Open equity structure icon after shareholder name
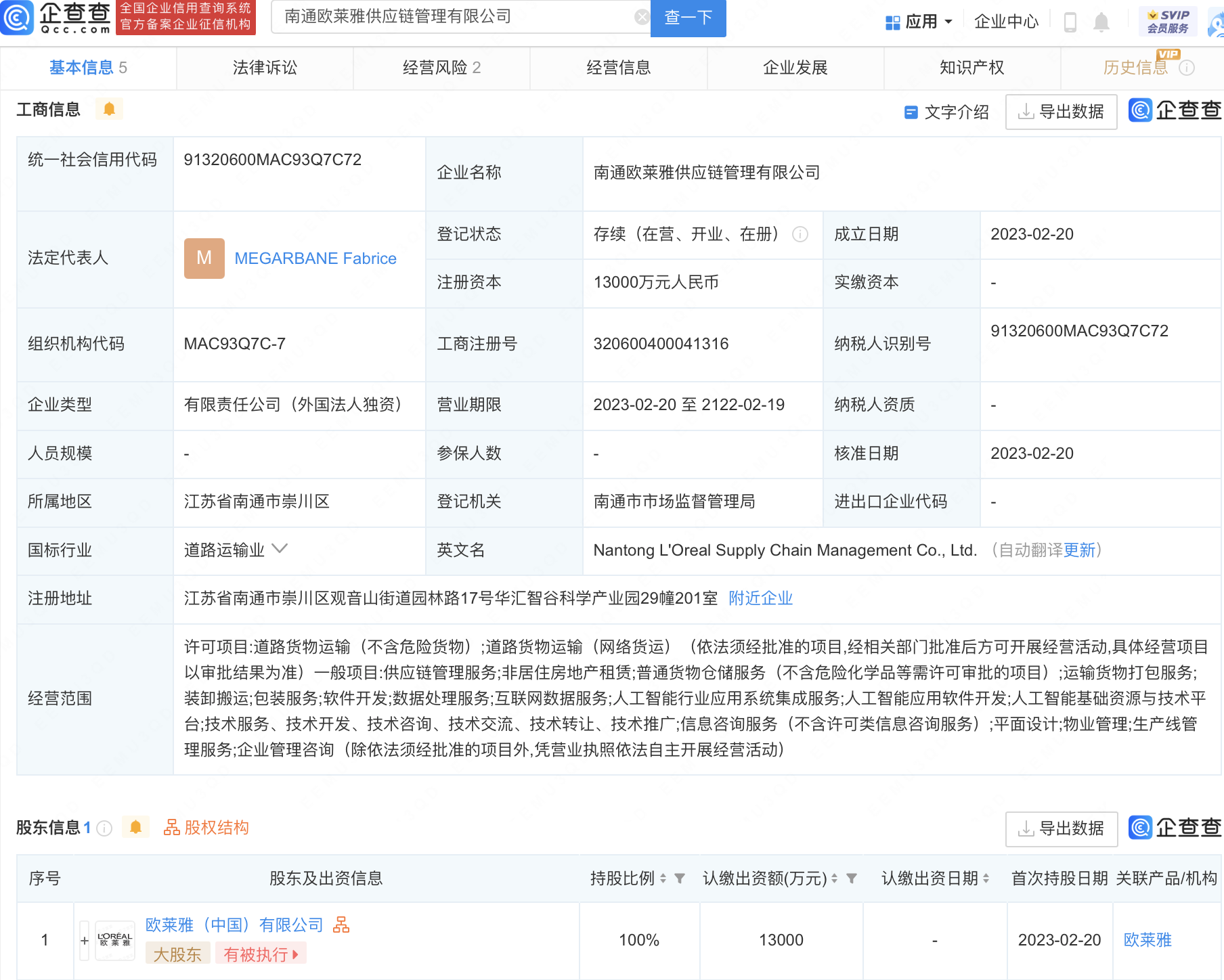 coord(341,925)
